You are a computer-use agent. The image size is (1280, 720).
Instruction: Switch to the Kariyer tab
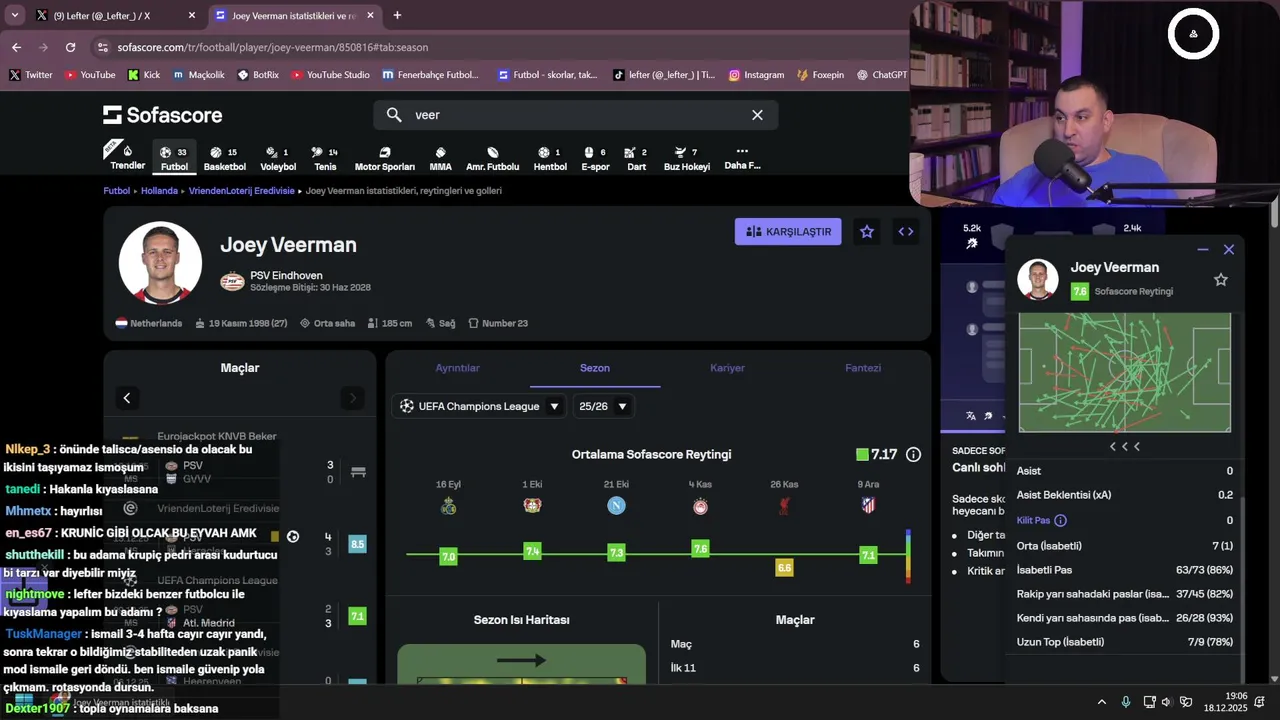[x=727, y=368]
